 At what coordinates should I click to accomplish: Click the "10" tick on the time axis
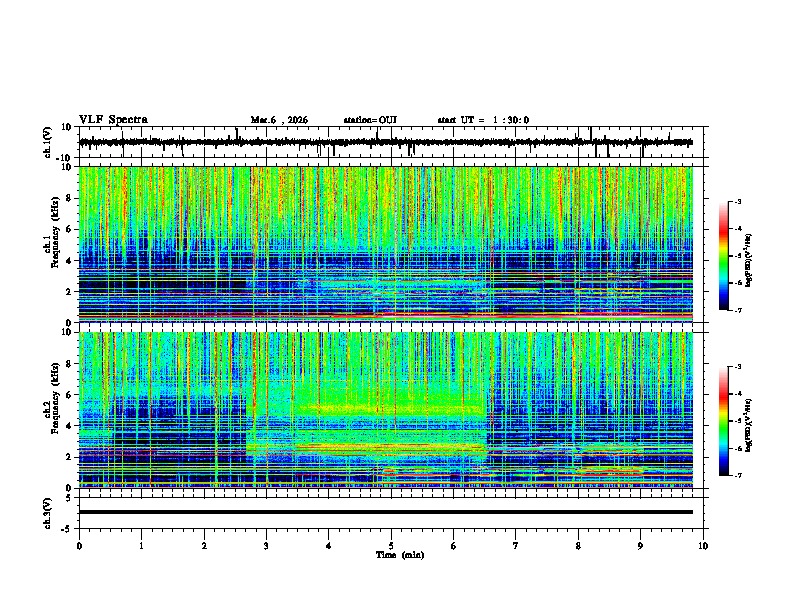[x=703, y=546]
